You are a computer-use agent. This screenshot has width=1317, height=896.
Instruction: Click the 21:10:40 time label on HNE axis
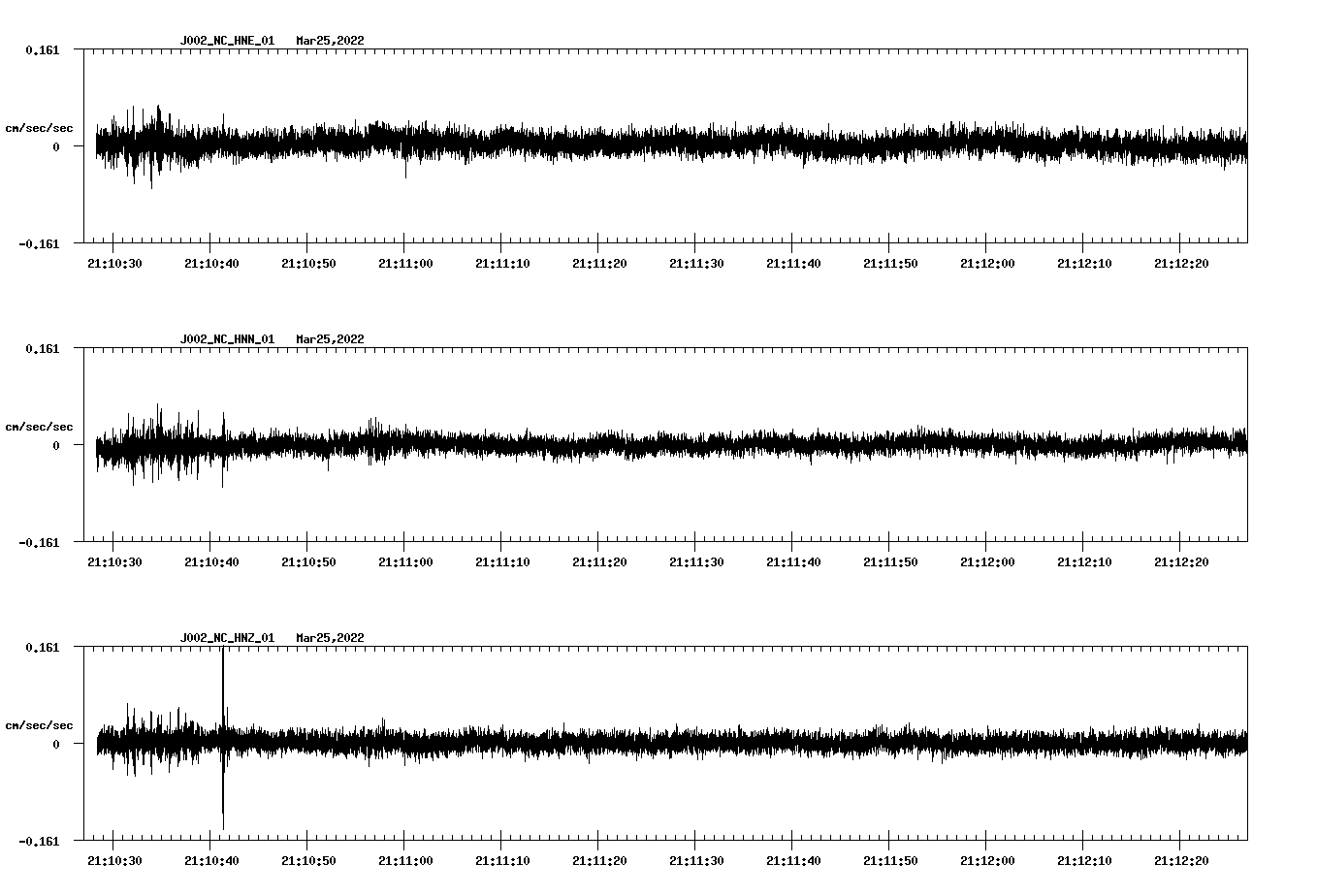(x=211, y=263)
